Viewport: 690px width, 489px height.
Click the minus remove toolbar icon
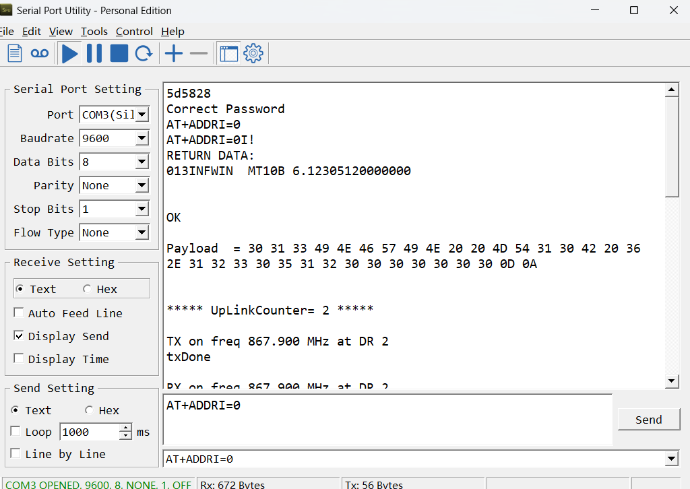pos(198,54)
